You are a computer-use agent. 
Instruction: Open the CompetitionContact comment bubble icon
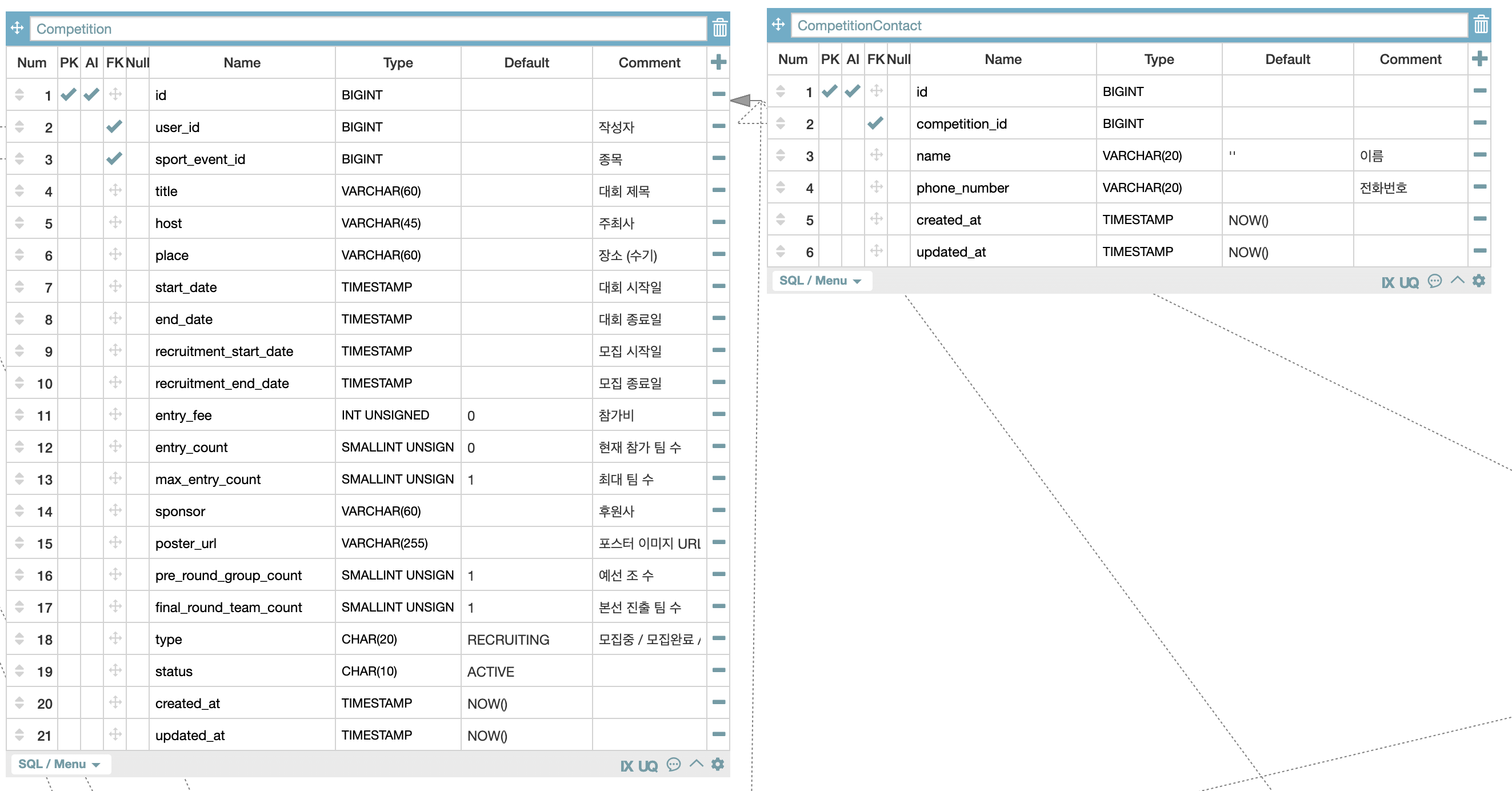[1434, 281]
